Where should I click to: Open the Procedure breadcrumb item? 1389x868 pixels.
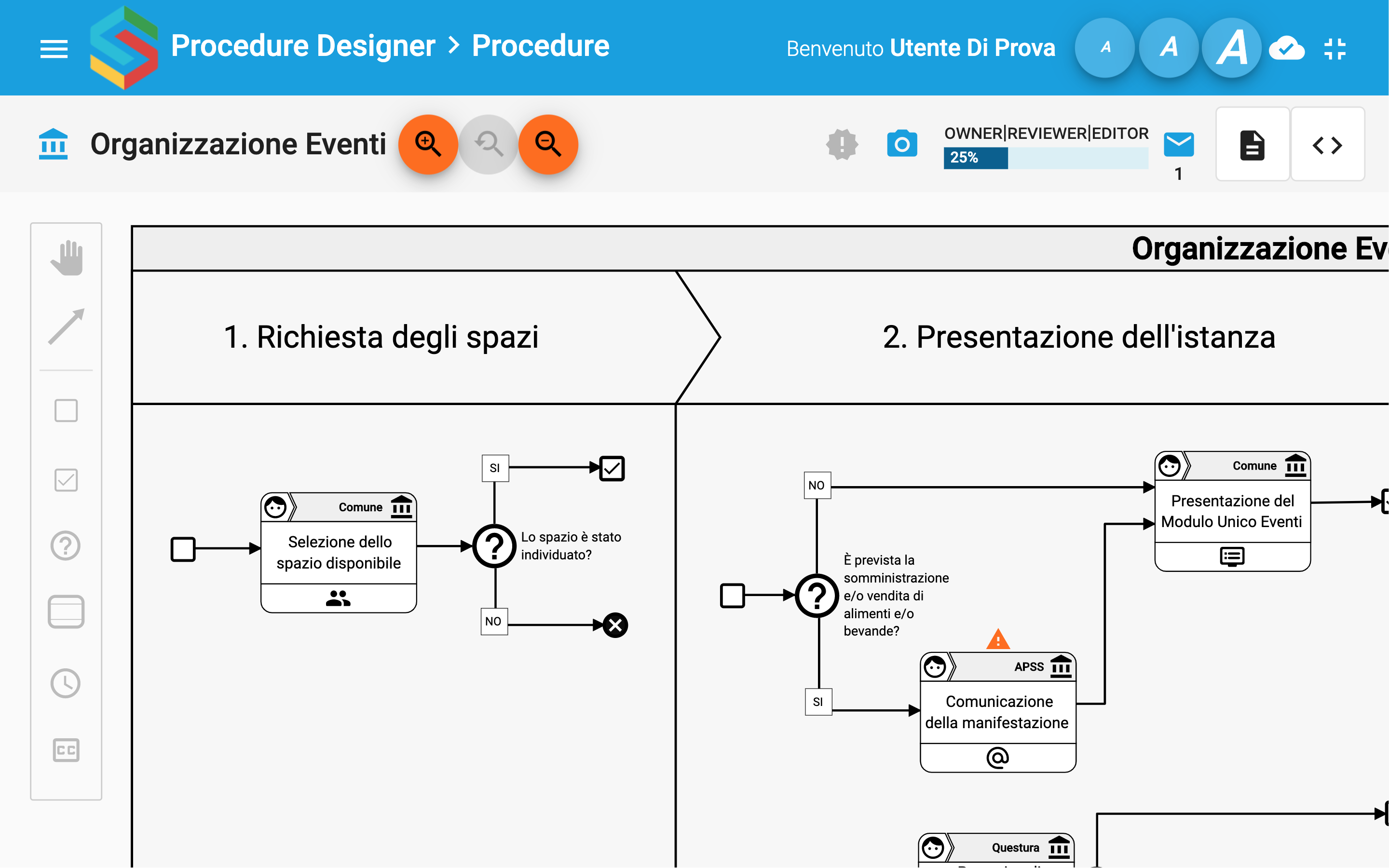click(540, 46)
